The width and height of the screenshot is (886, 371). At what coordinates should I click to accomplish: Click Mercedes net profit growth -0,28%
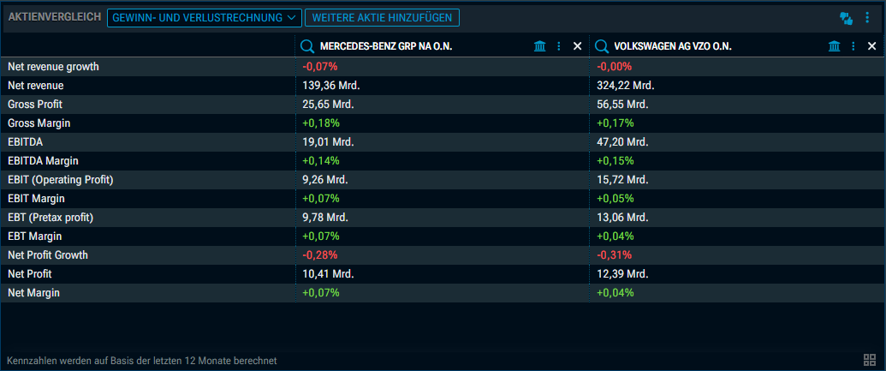(320, 255)
